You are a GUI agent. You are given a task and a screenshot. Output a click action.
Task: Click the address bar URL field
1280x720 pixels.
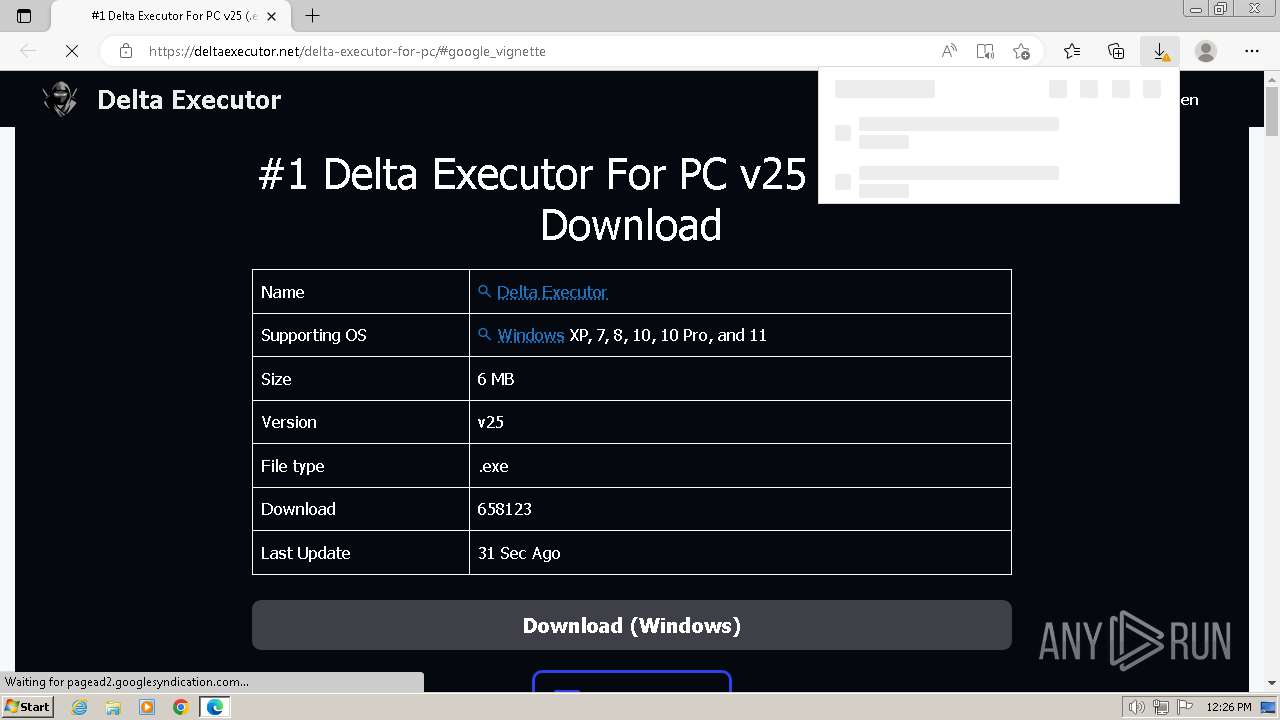click(x=540, y=51)
